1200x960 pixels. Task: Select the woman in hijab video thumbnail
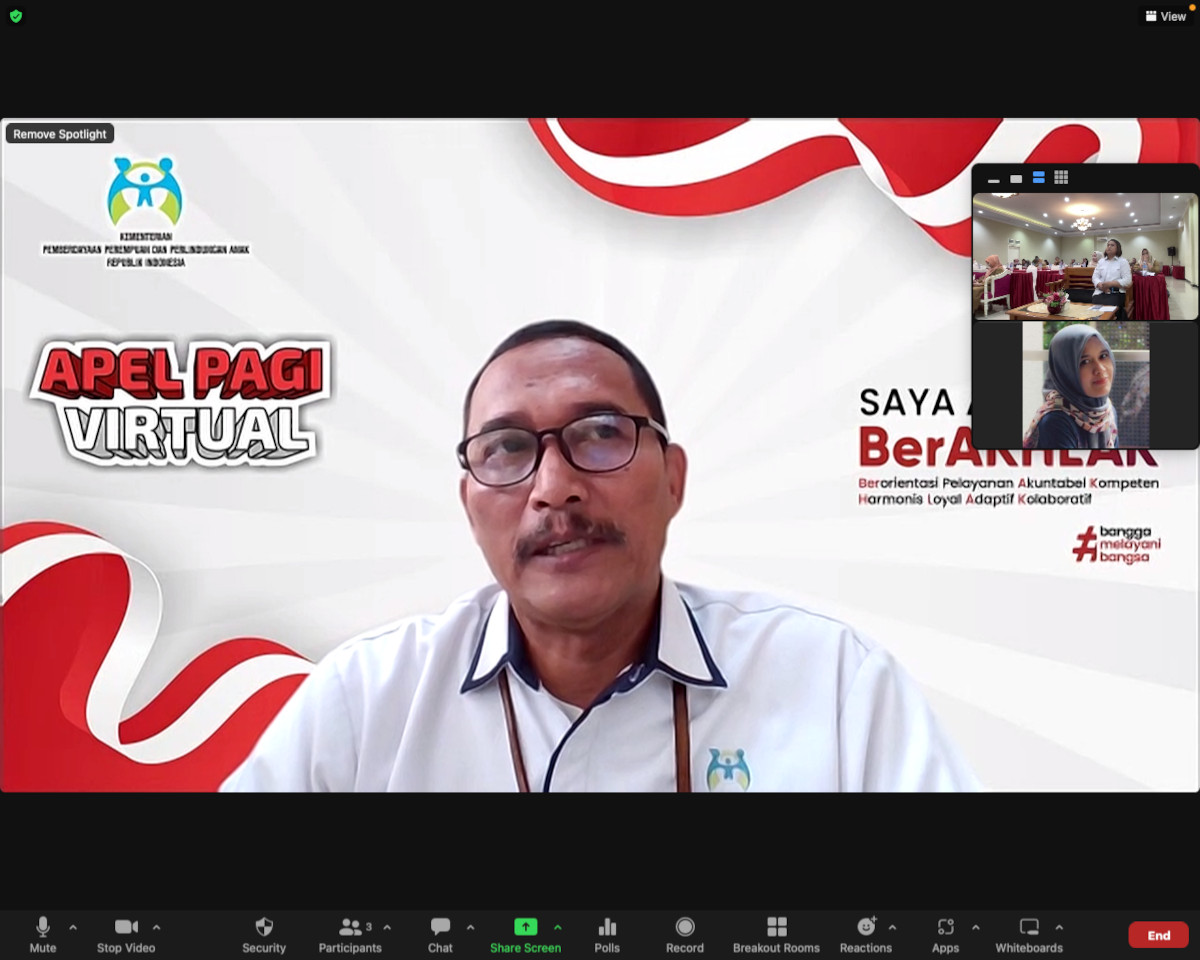pyautogui.click(x=1085, y=385)
